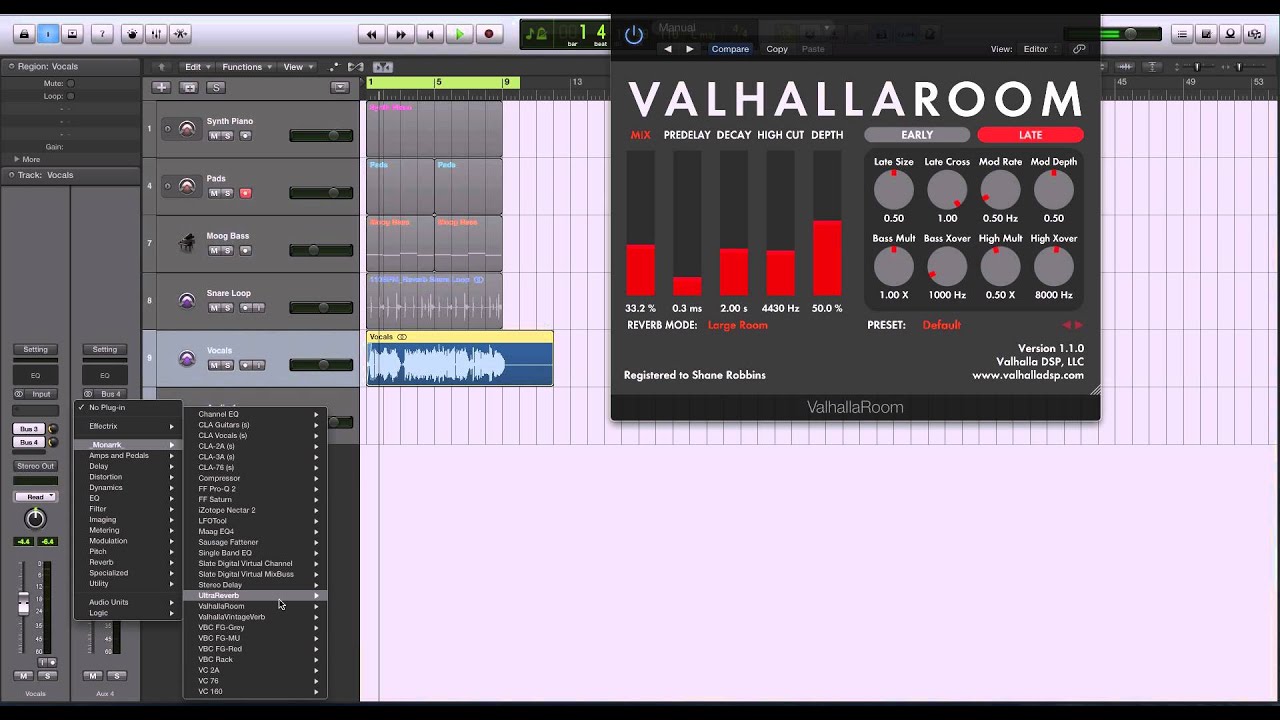
Task: Open the Functions menu dropdown
Action: pos(246,67)
